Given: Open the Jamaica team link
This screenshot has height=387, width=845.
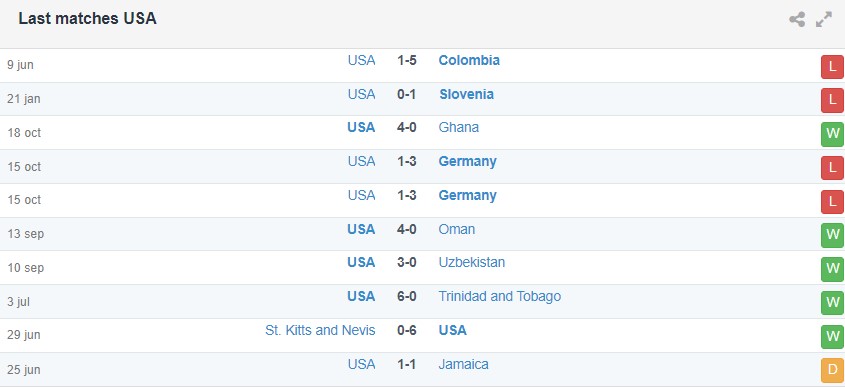Looking at the screenshot, I should pyautogui.click(x=463, y=364).
